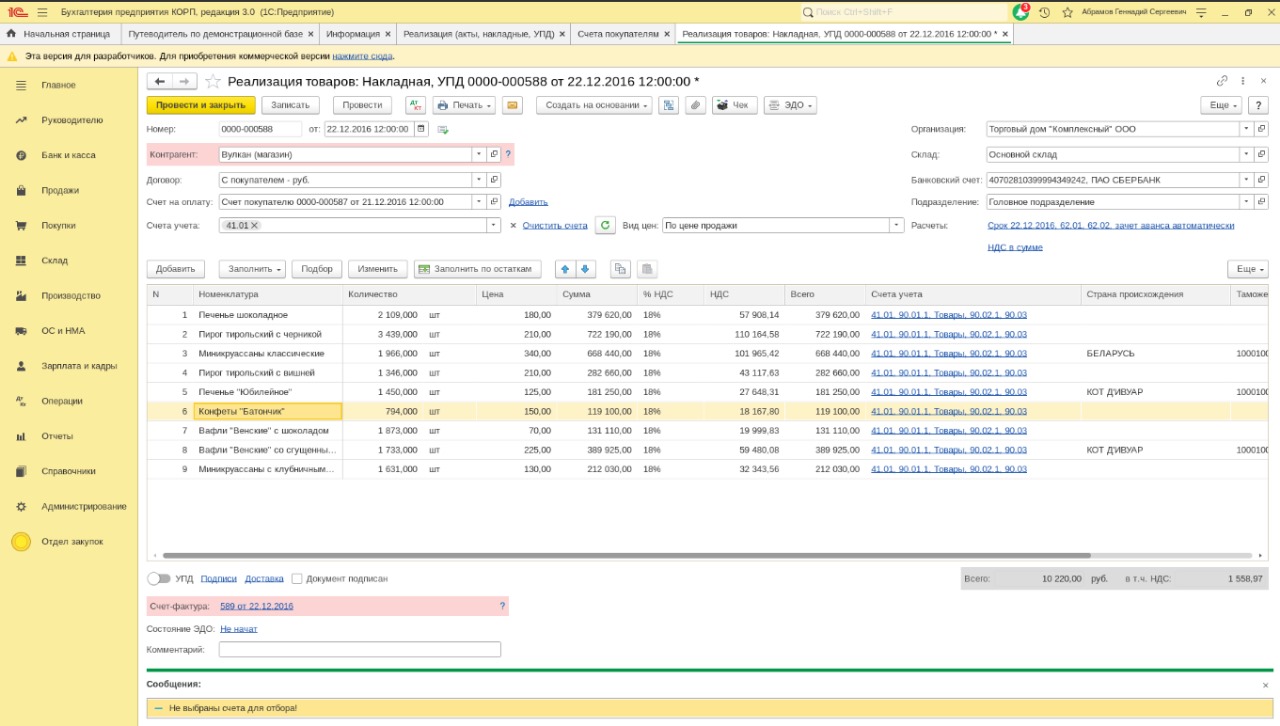Click 'Провести и закрыть' button
Screen dimensions: 1280x726
(201, 105)
